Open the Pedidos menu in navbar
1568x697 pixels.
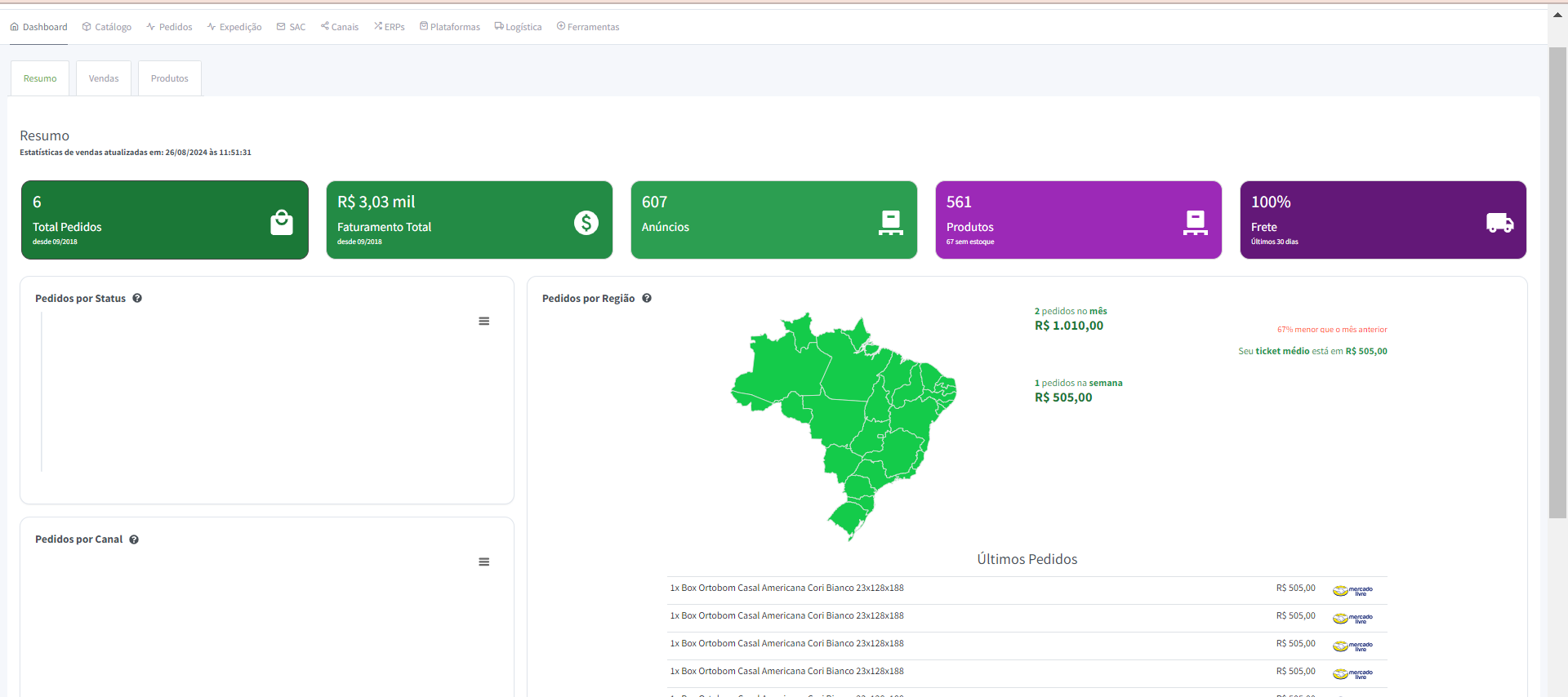tap(169, 27)
